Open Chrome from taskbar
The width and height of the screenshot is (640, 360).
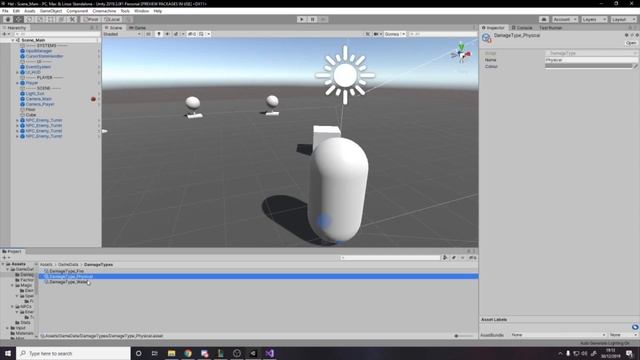(188, 353)
